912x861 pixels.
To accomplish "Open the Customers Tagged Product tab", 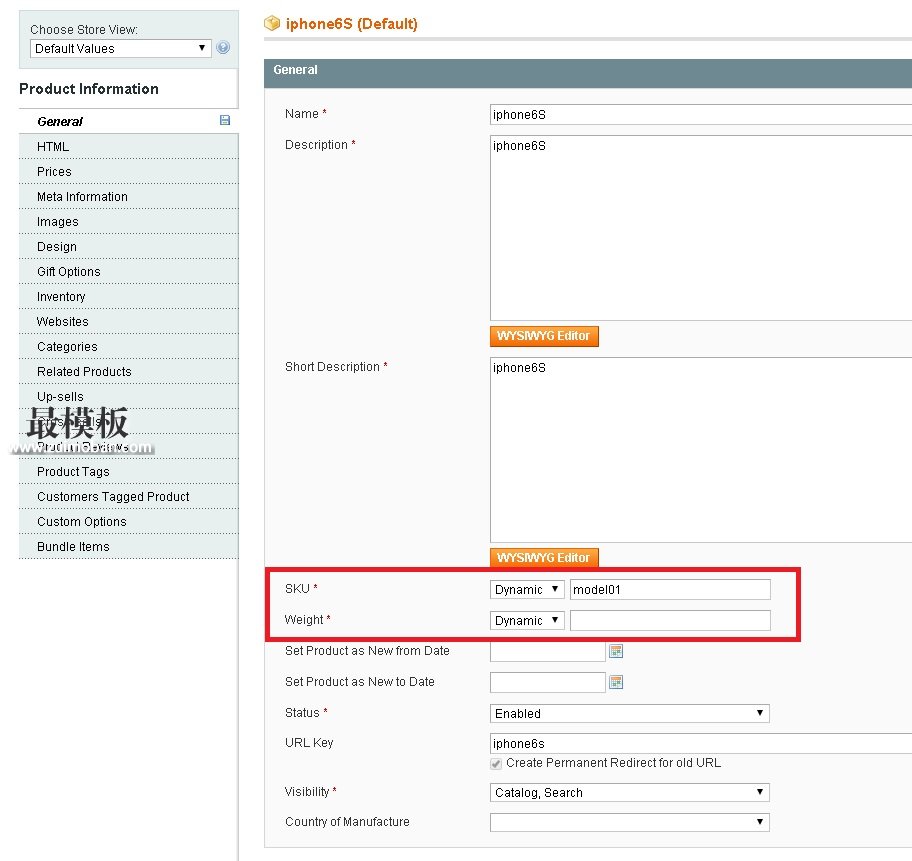I will (129, 497).
